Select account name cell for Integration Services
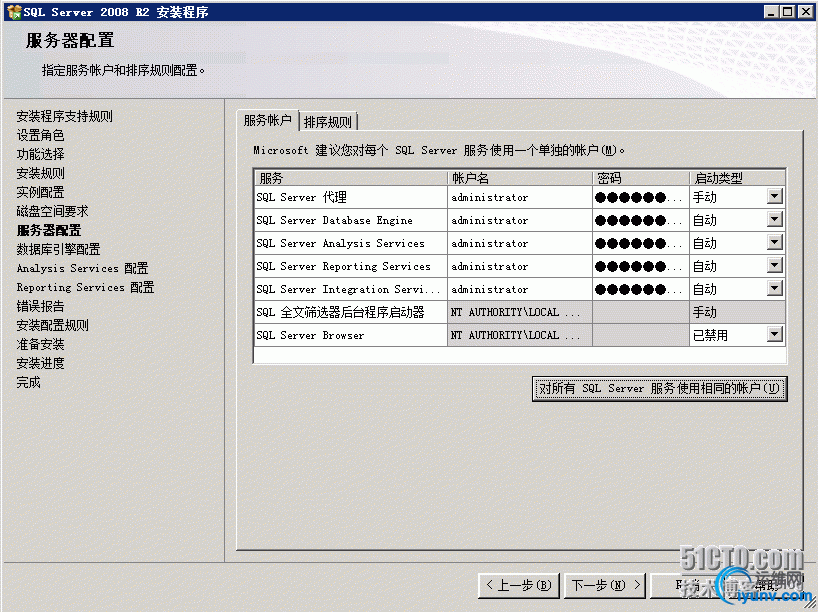This screenshot has height=612, width=818. pyautogui.click(x=520, y=289)
